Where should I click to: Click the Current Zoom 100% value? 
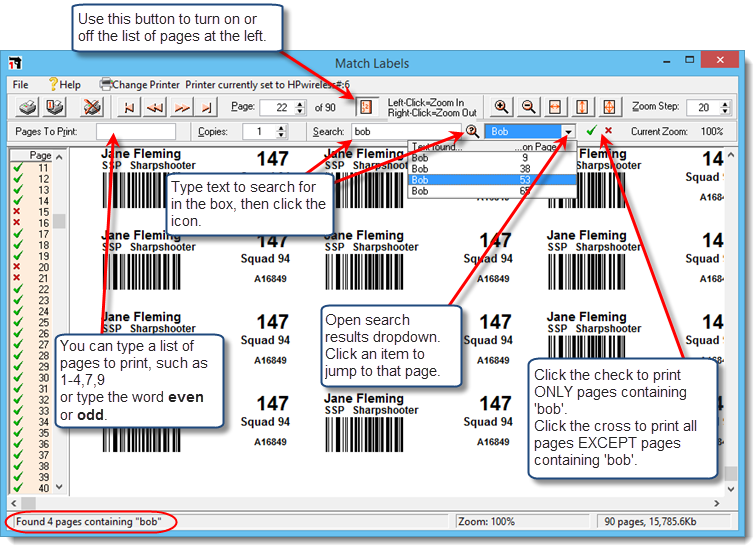pos(712,131)
